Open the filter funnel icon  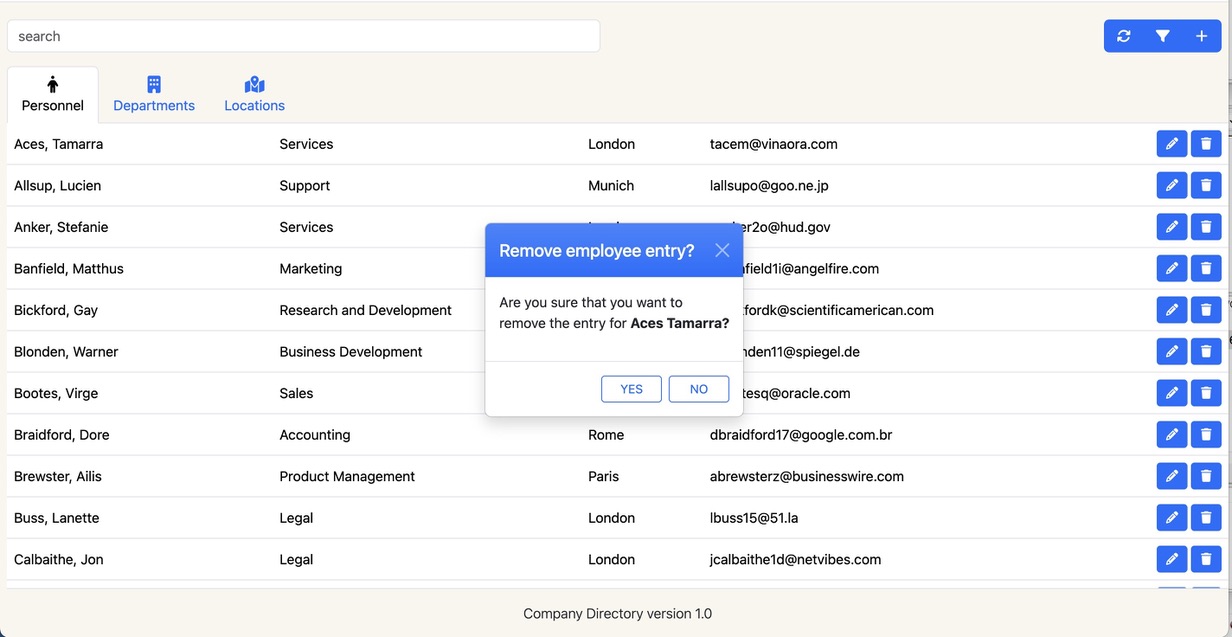pyautogui.click(x=1162, y=36)
